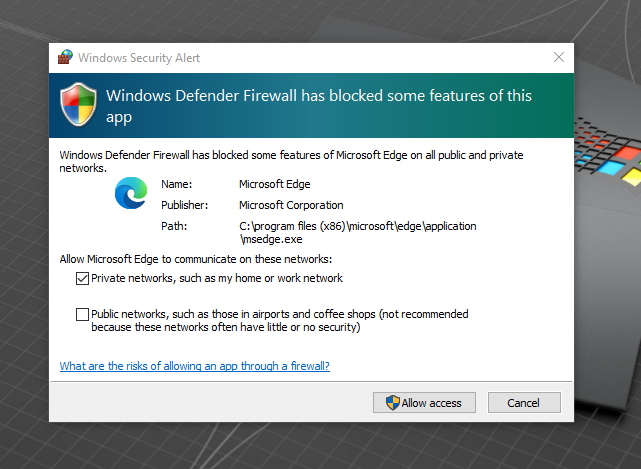Screen dimensions: 641x469
Task: Click the firewall icon in the title bar
Action: [x=65, y=57]
